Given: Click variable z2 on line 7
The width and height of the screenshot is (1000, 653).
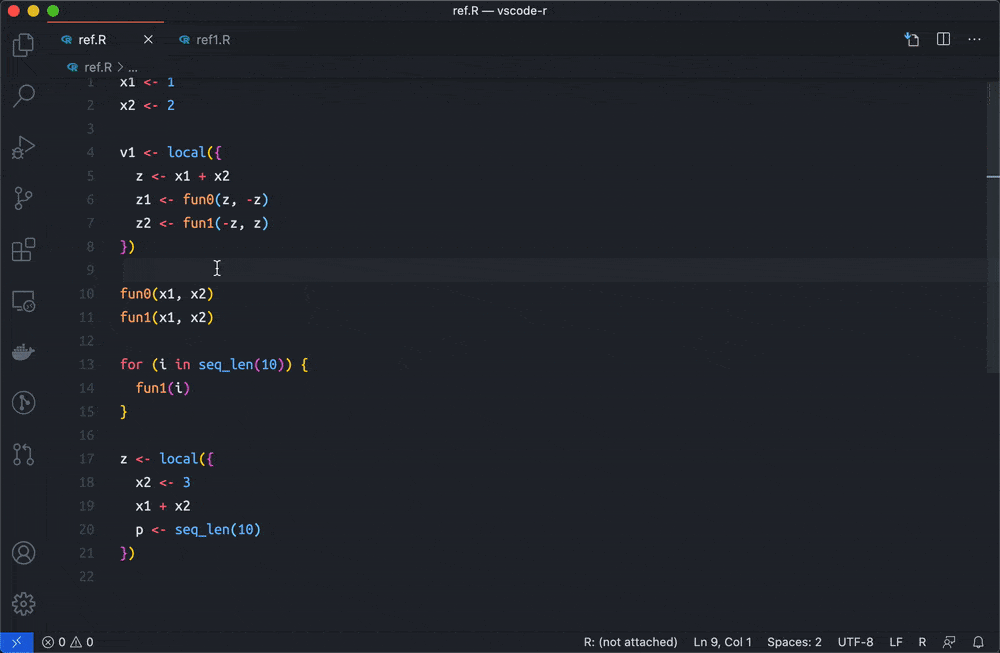Looking at the screenshot, I should 143,223.
